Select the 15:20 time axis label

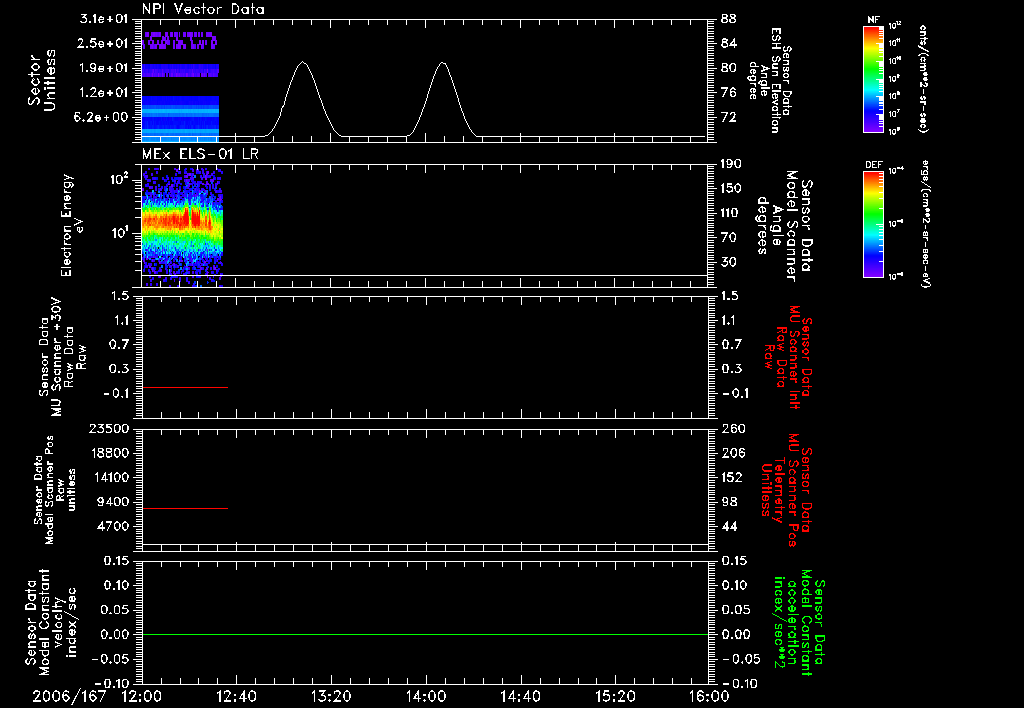[x=614, y=696]
